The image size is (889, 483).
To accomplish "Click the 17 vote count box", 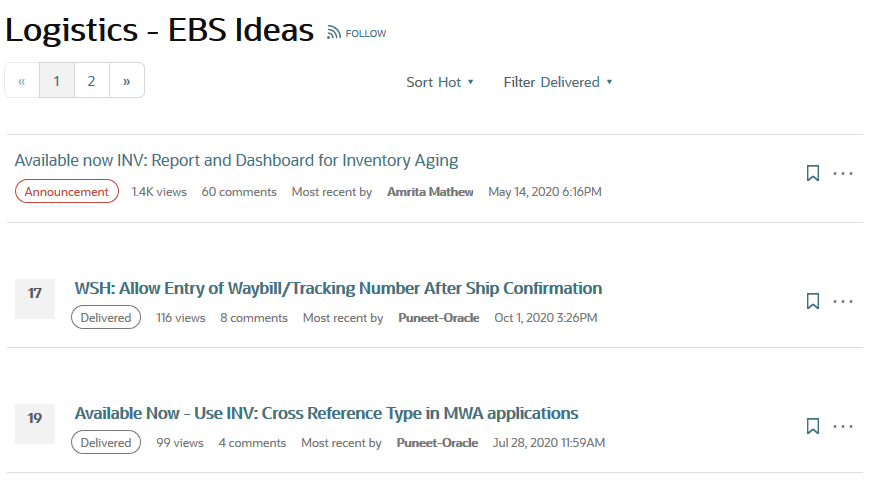I will [35, 294].
